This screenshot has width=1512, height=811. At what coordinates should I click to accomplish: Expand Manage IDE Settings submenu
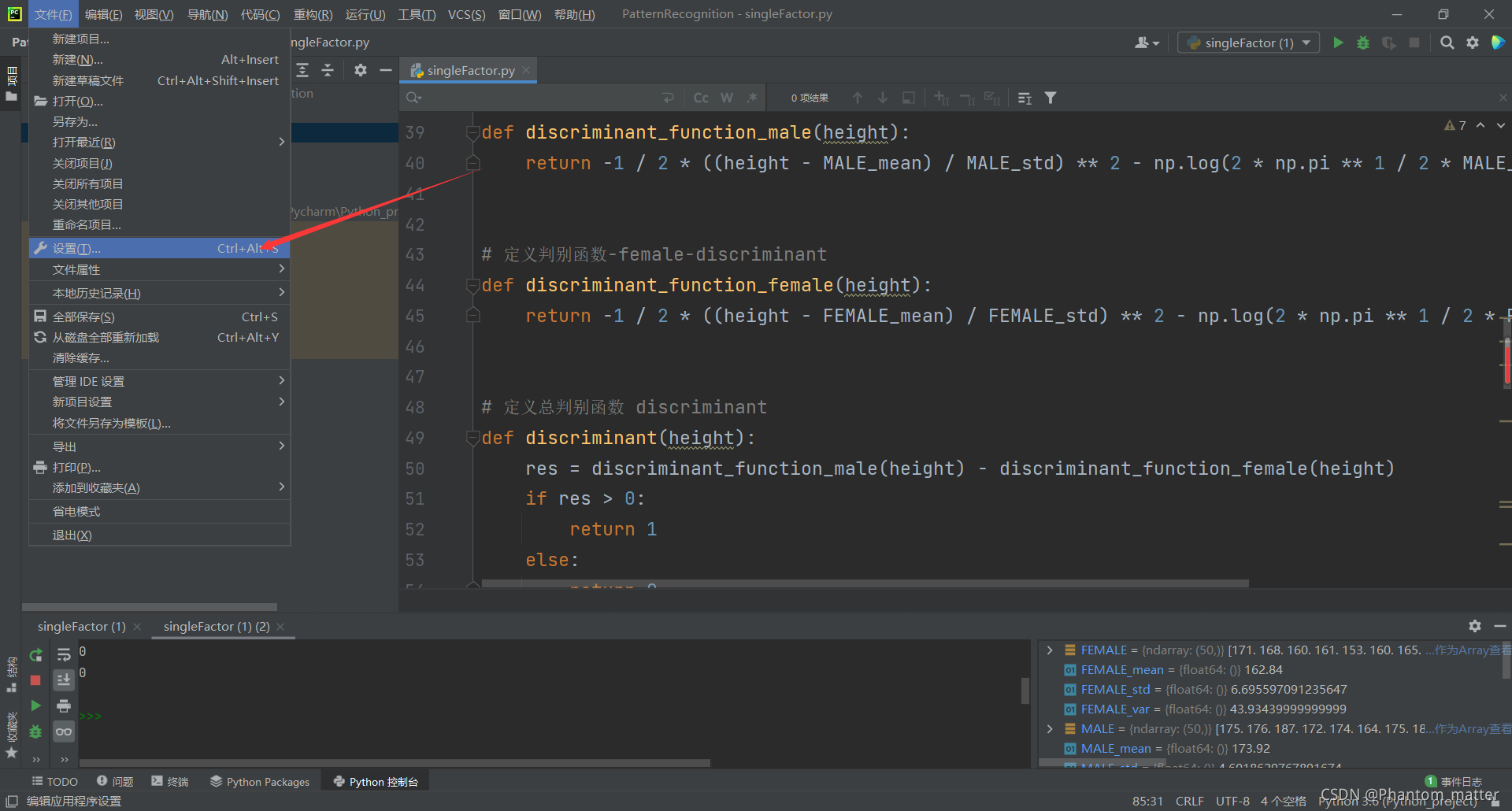click(160, 381)
